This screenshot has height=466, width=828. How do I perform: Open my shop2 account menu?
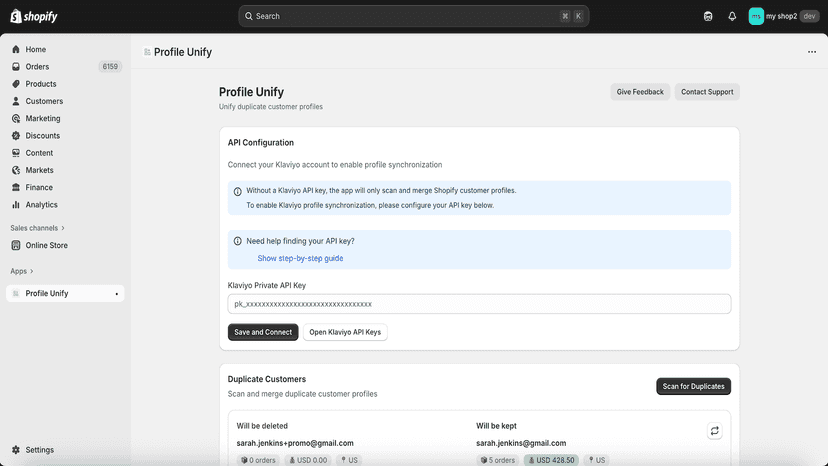[784, 16]
